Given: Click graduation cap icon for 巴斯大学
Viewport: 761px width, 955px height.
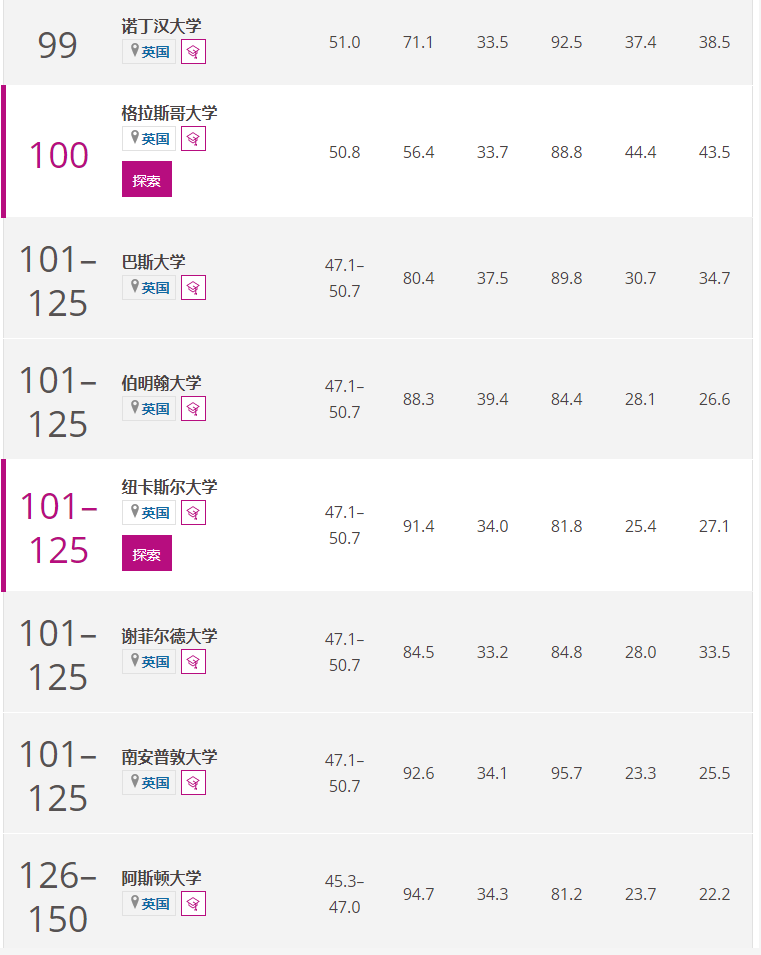Looking at the screenshot, I should (x=193, y=288).
